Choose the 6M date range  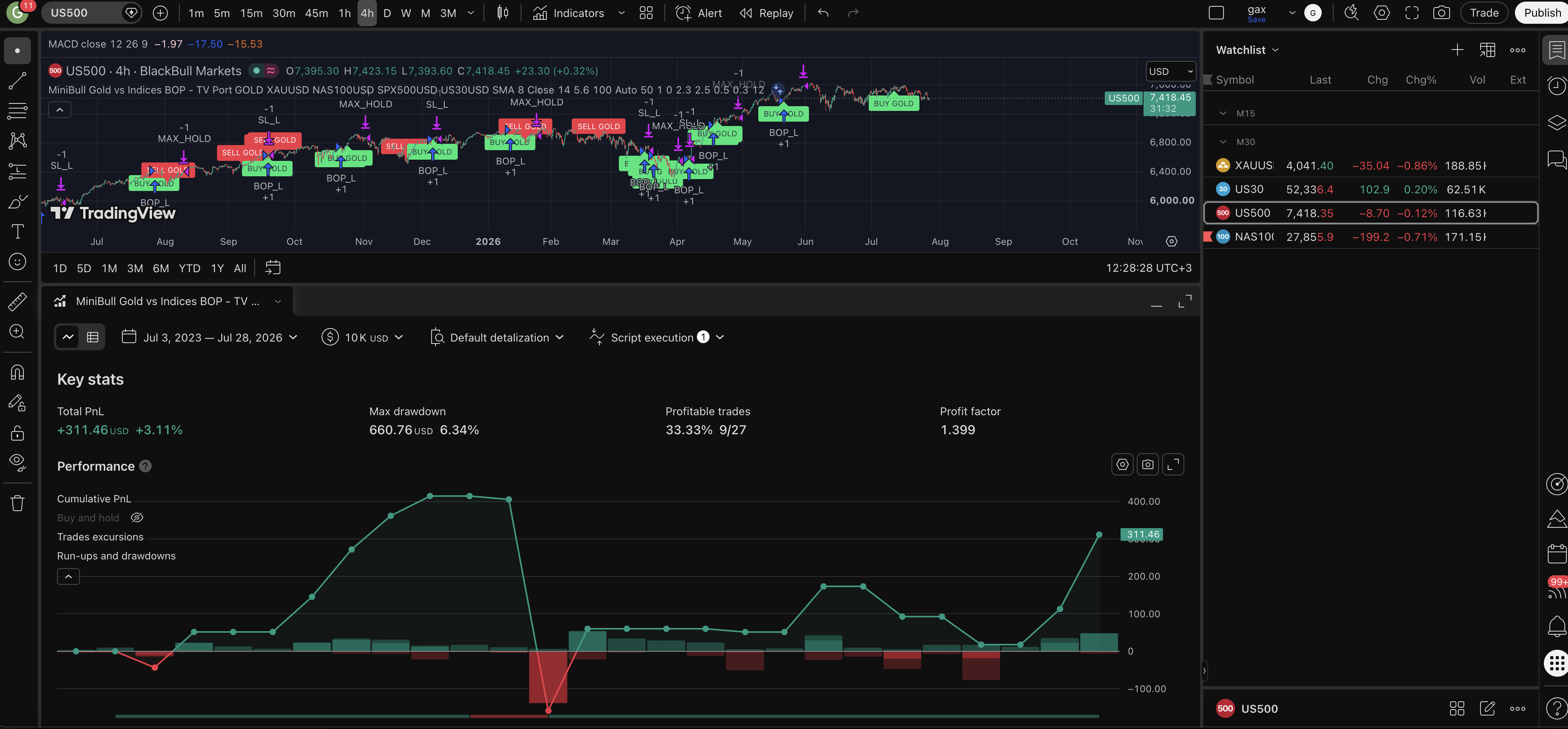tap(161, 268)
